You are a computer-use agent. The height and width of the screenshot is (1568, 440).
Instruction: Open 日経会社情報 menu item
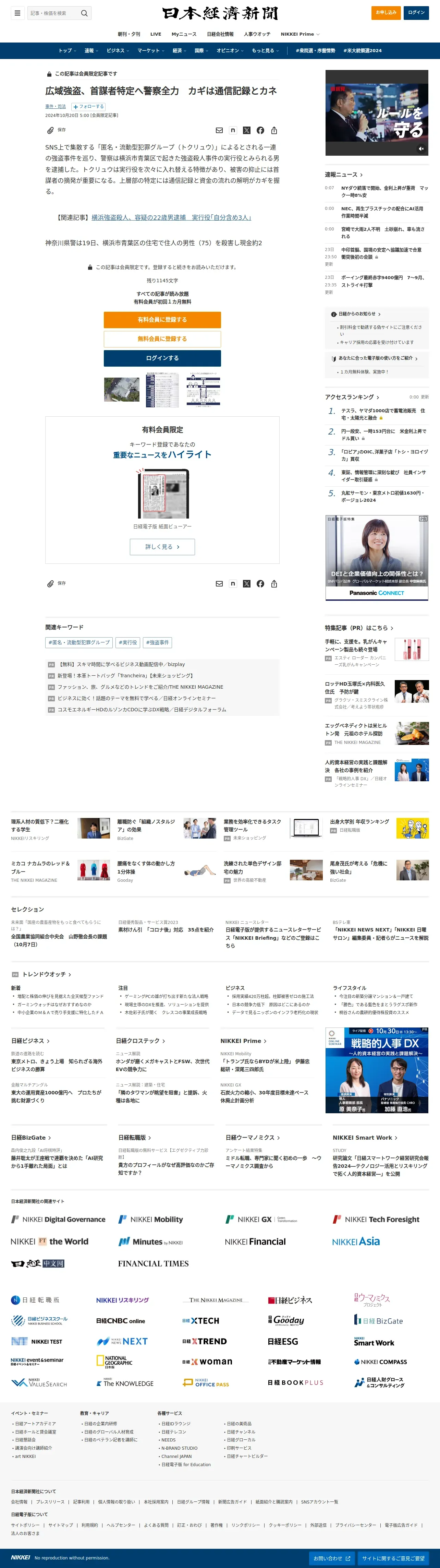pos(220,34)
